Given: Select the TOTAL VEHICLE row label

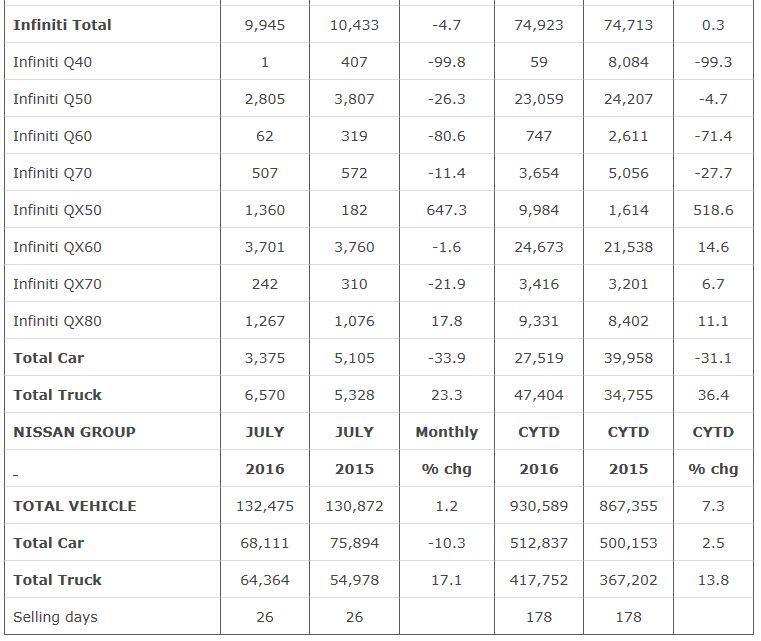Looking at the screenshot, I should (75, 506).
